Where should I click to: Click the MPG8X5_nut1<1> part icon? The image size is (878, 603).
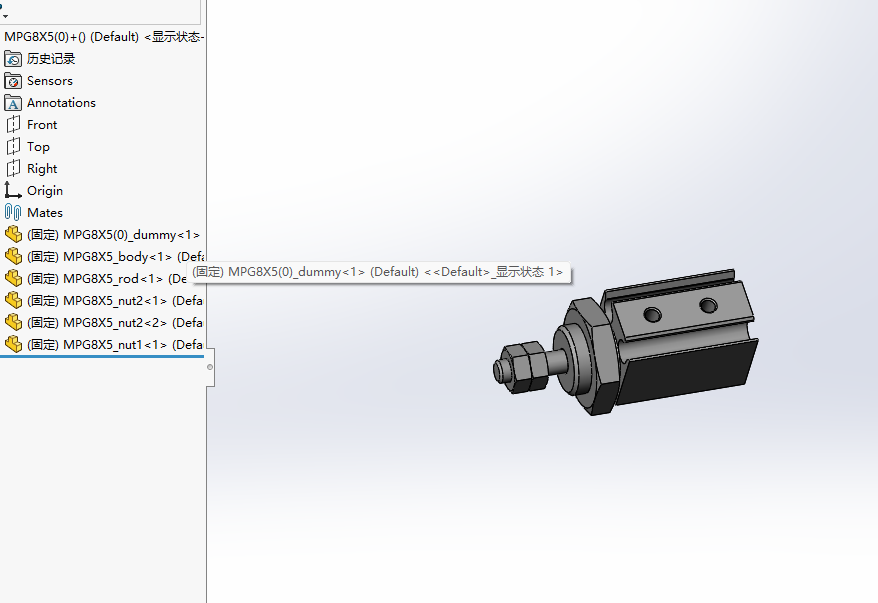13,344
